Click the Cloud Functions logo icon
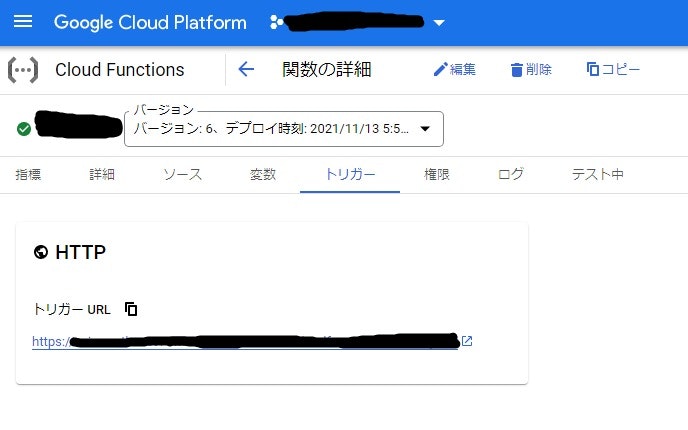Viewport: 688px width, 430px height. 23,70
